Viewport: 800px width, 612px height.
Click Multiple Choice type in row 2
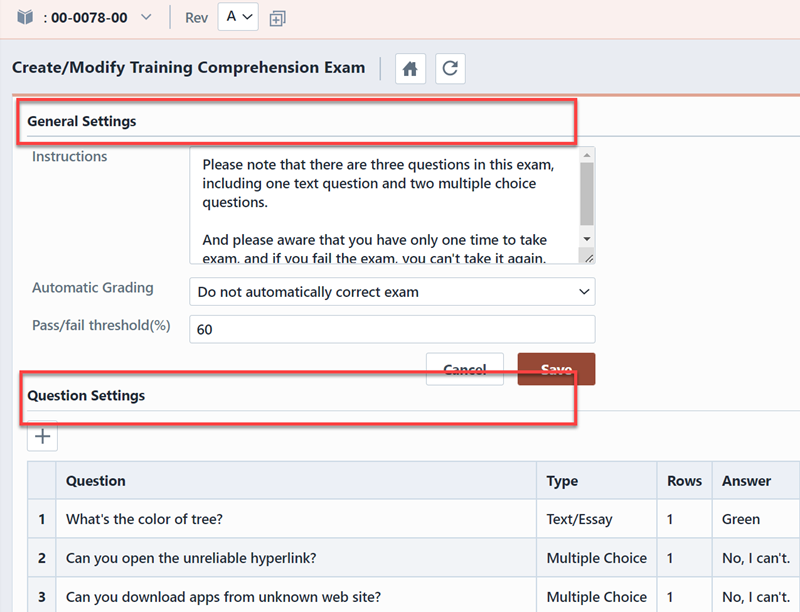point(596,558)
